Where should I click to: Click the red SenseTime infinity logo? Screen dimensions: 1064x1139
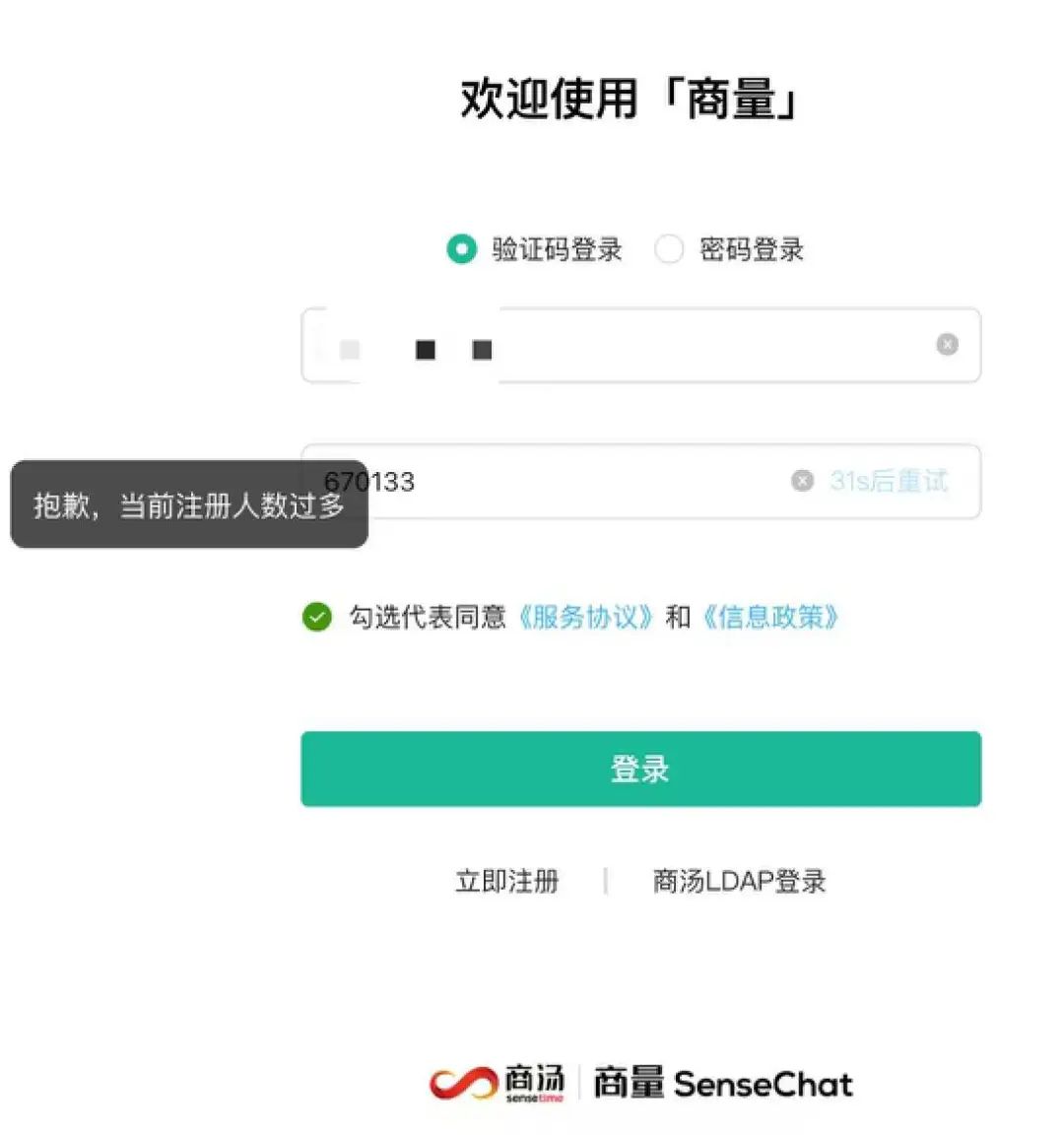pyautogui.click(x=463, y=1084)
